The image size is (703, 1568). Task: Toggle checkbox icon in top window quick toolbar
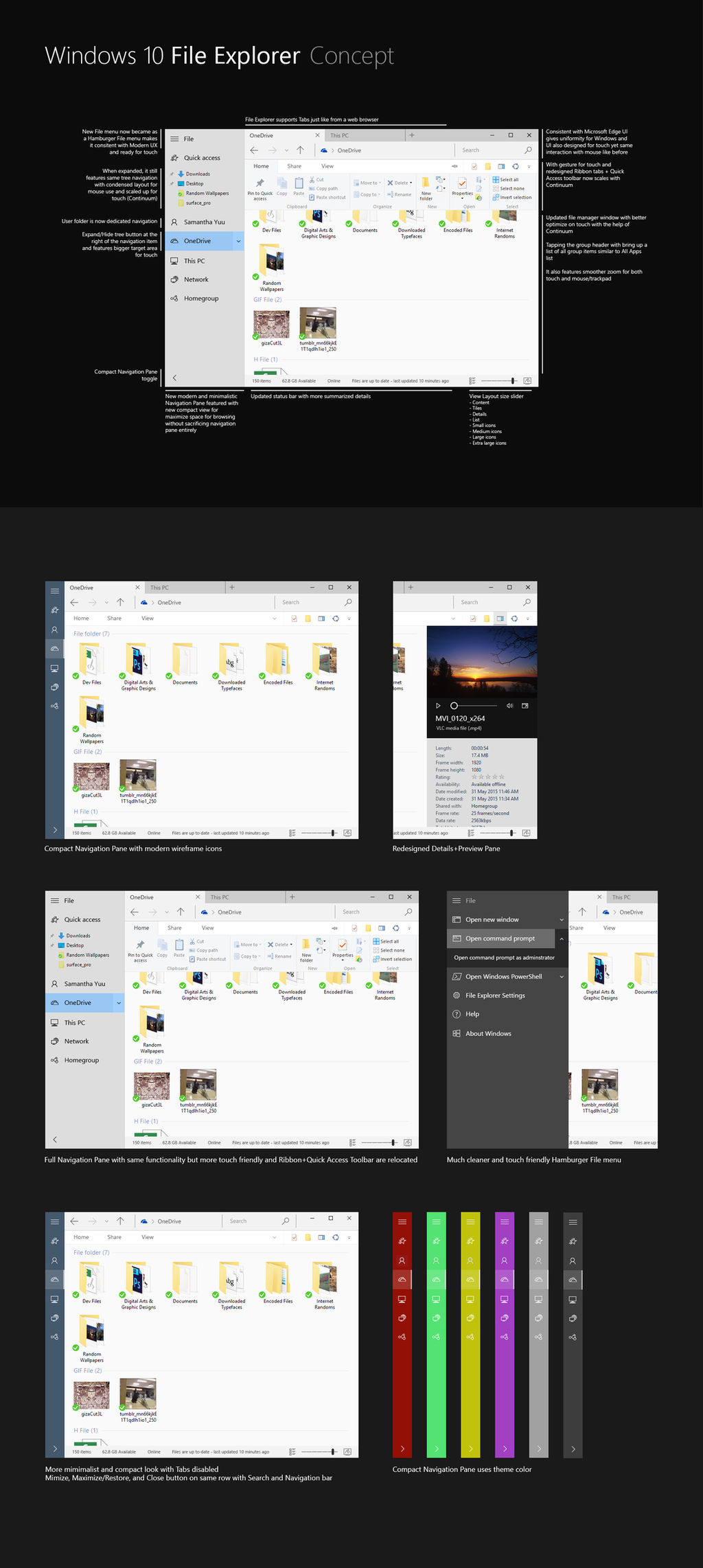coord(474,166)
